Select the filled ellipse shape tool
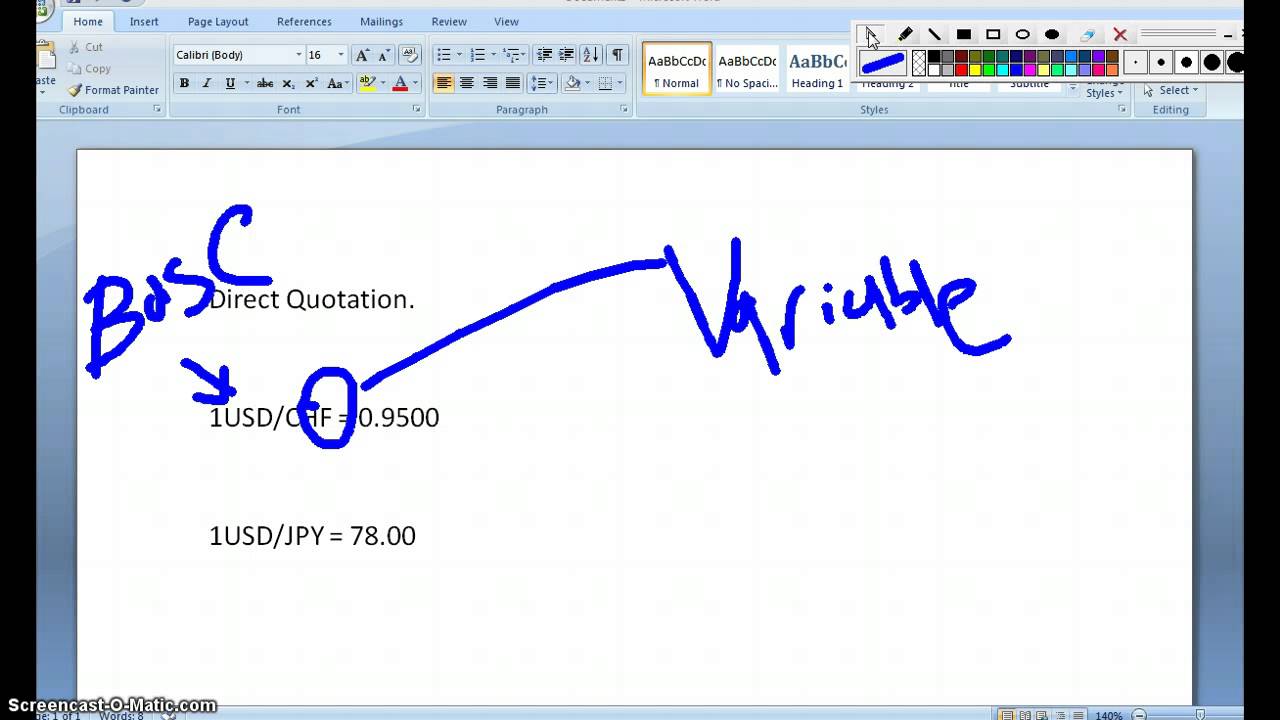Screen dimensions: 1280x720 pyautogui.click(x=1052, y=35)
